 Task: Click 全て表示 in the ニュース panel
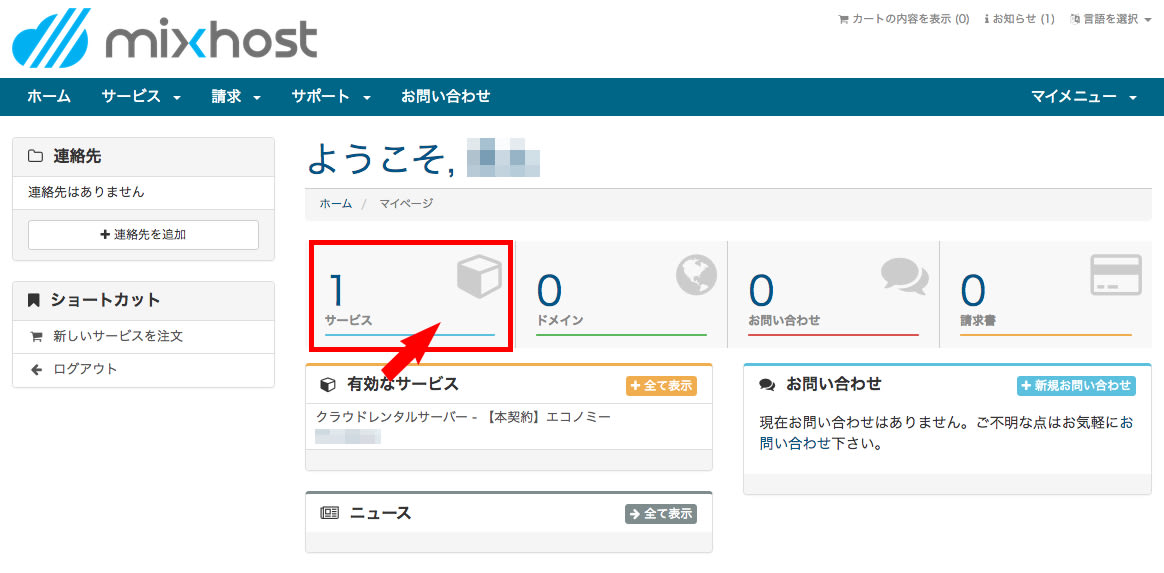pos(661,514)
